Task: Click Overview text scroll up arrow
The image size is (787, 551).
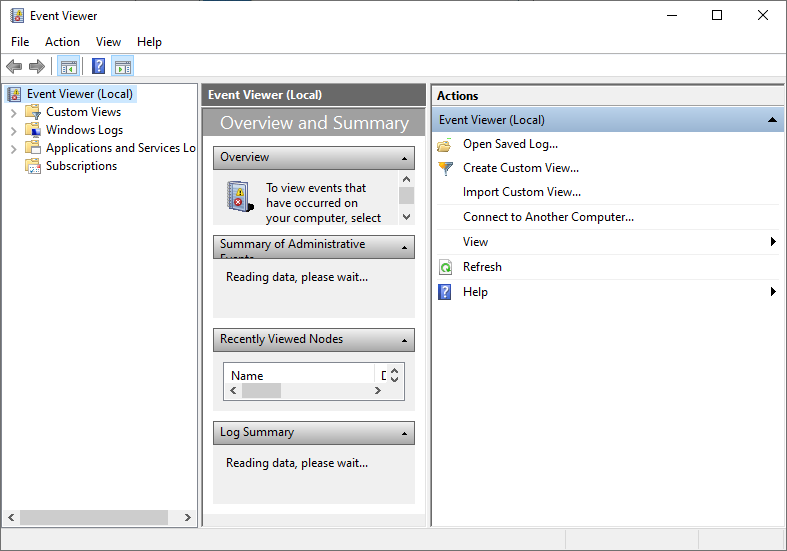Action: point(407,179)
